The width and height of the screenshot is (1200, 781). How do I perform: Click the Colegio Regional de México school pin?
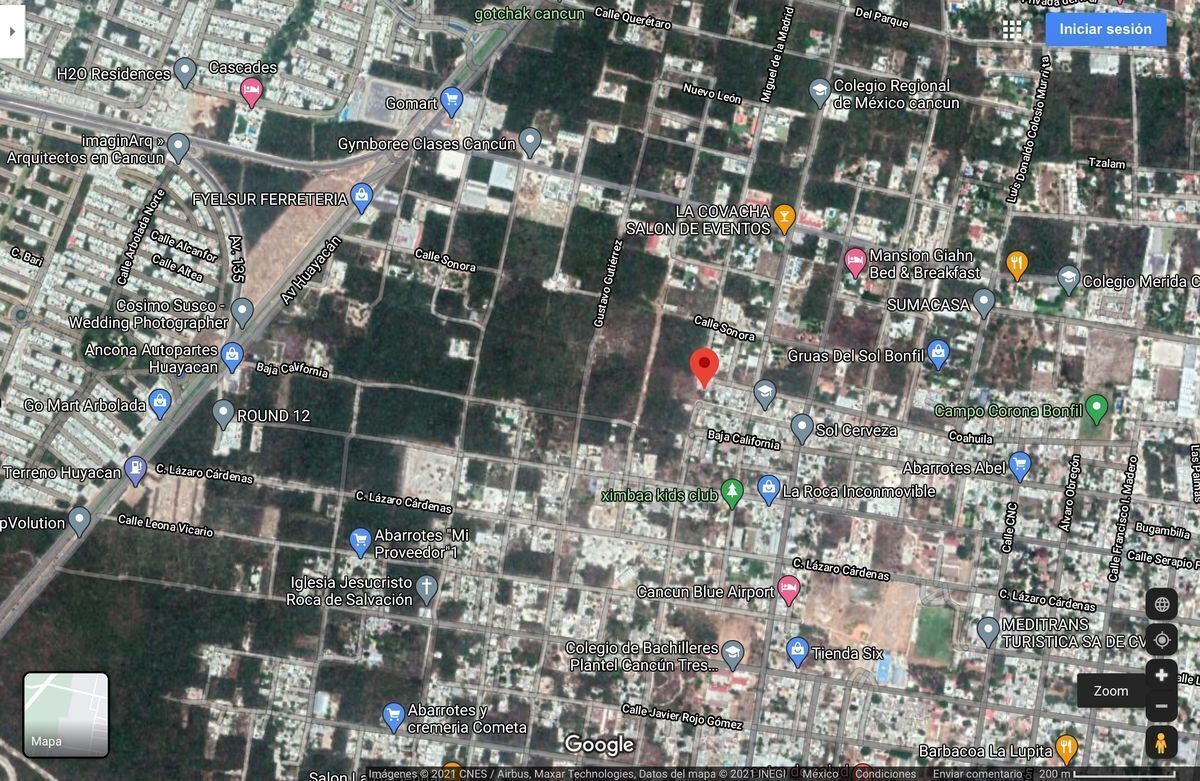tap(820, 93)
